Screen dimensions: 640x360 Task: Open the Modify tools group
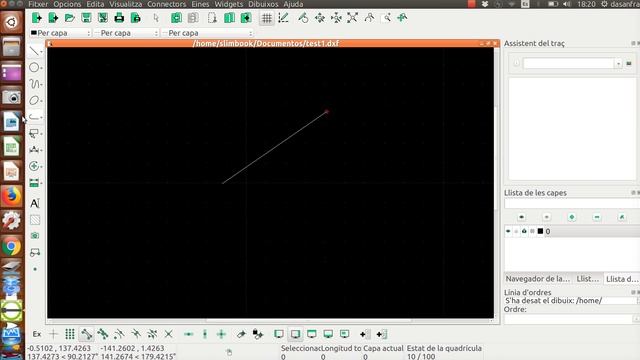35,166
